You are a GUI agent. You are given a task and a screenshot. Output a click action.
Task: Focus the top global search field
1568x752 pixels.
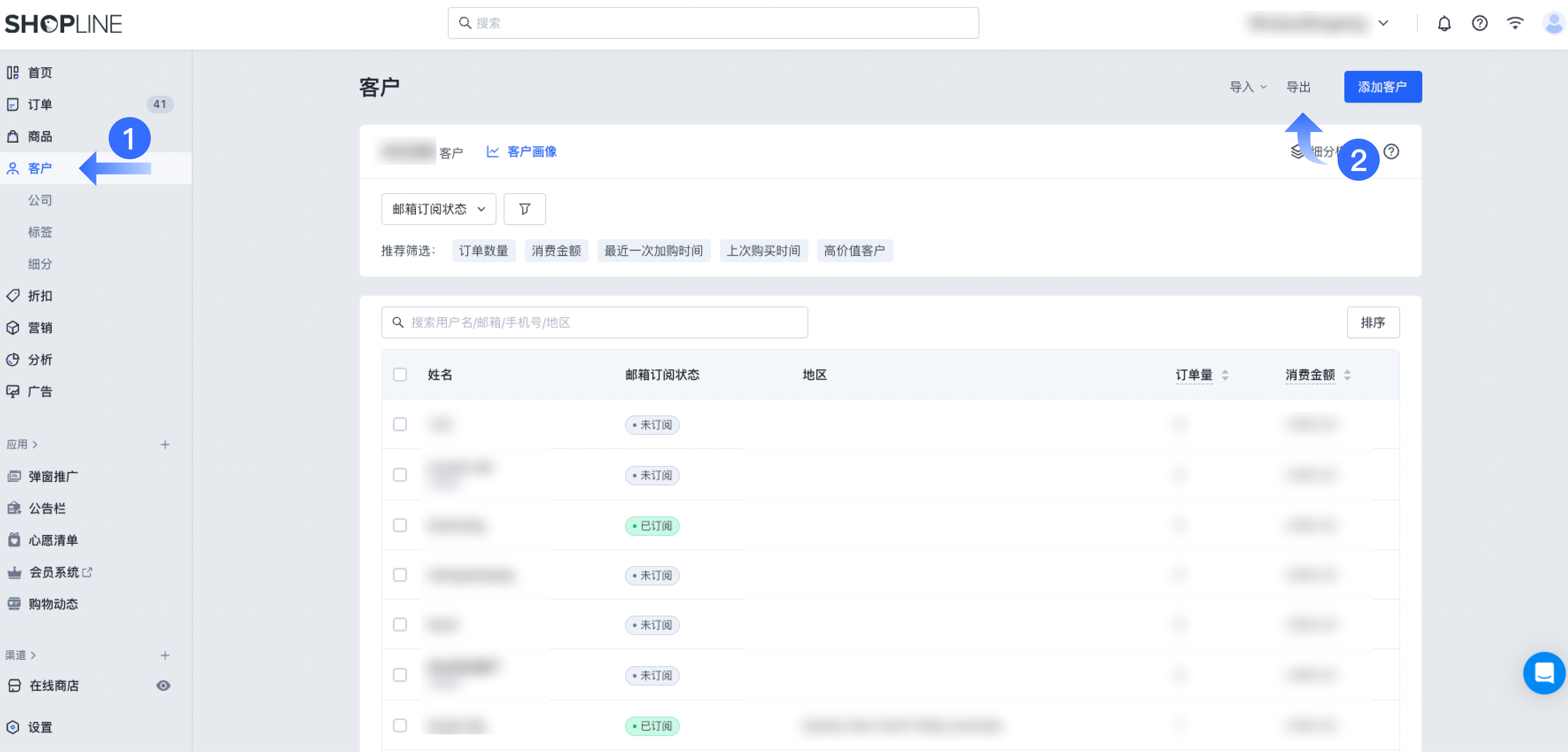click(713, 23)
